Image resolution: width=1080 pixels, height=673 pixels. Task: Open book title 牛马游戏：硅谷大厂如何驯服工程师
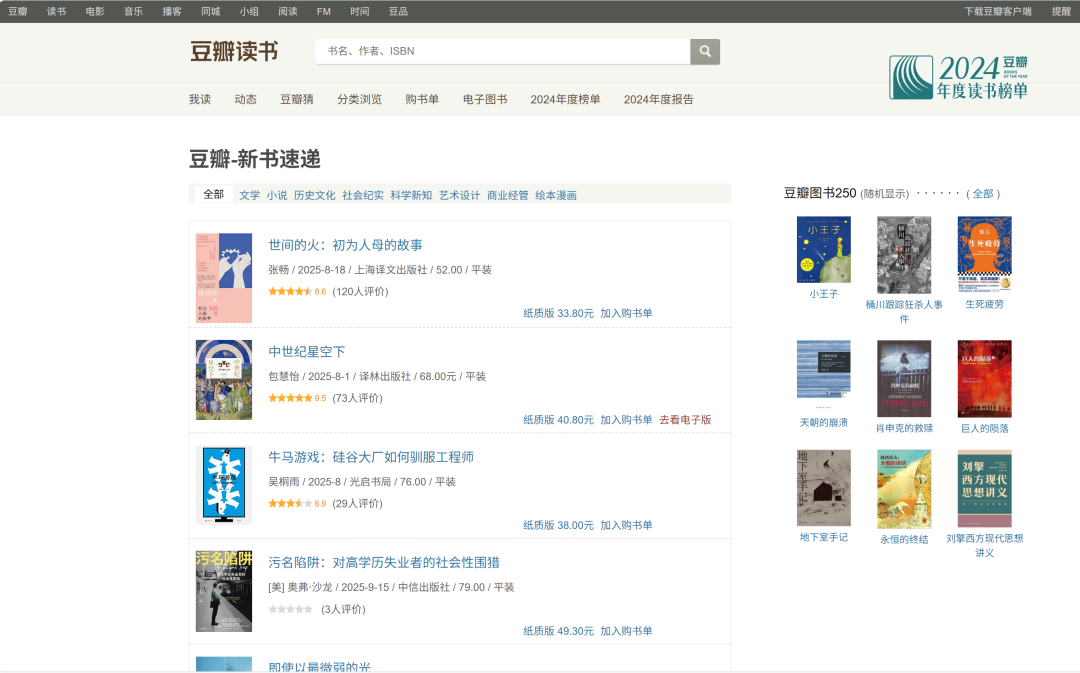pos(371,457)
